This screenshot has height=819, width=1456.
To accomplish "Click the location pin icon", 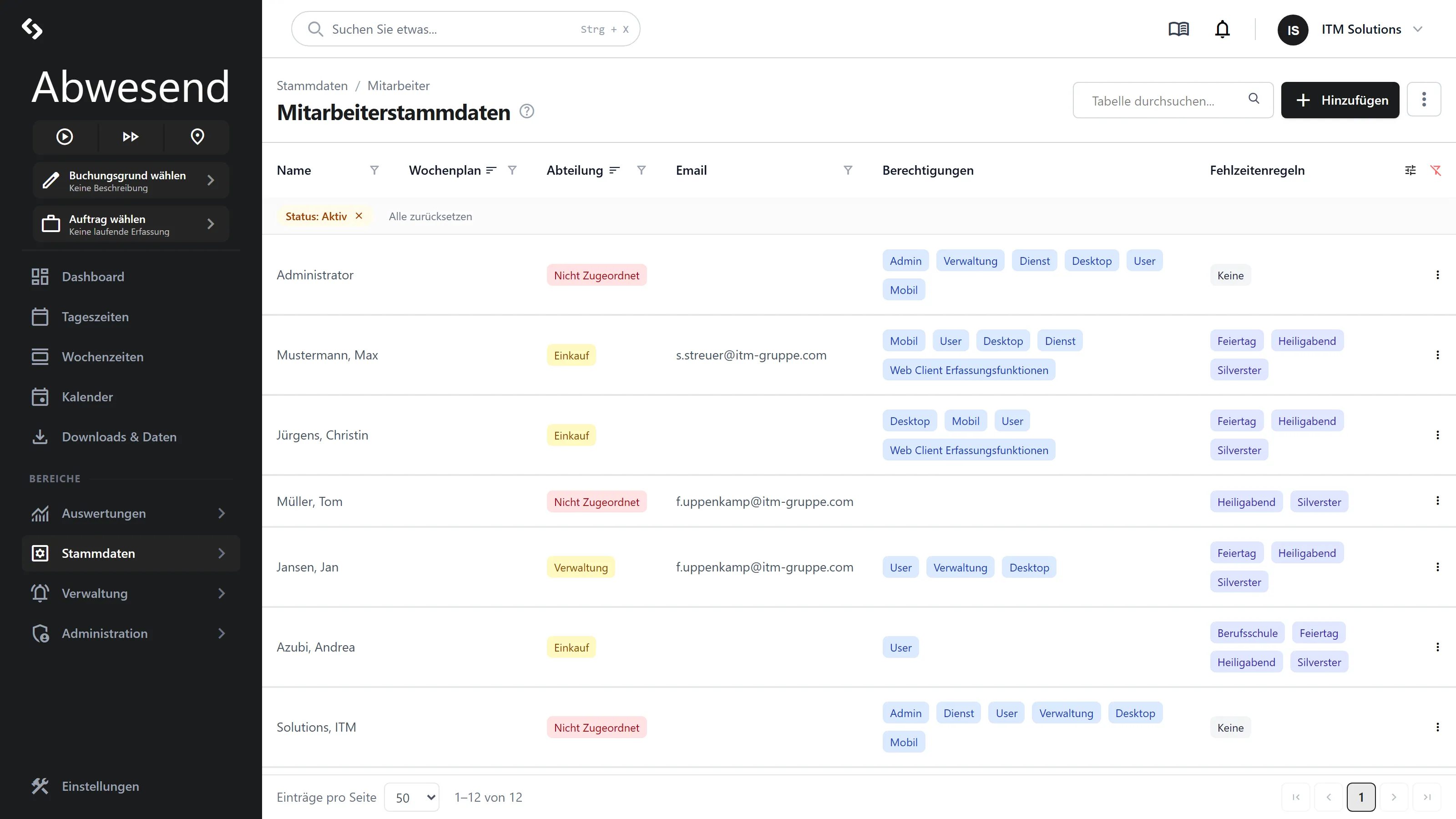I will [x=197, y=137].
